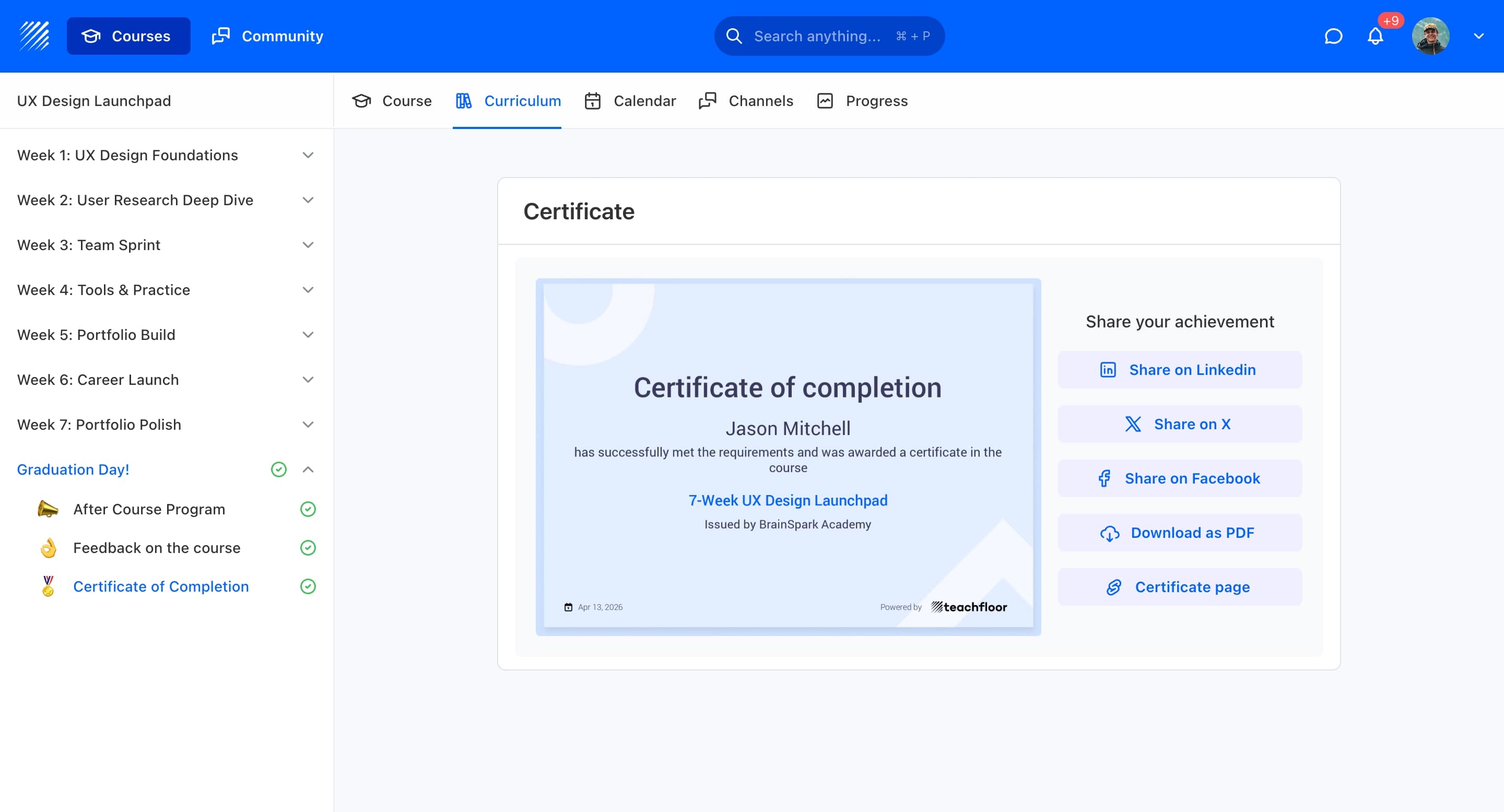Expand Week 3: Team Sprint chevron
Screen dimensions: 1504x812
pos(308,245)
